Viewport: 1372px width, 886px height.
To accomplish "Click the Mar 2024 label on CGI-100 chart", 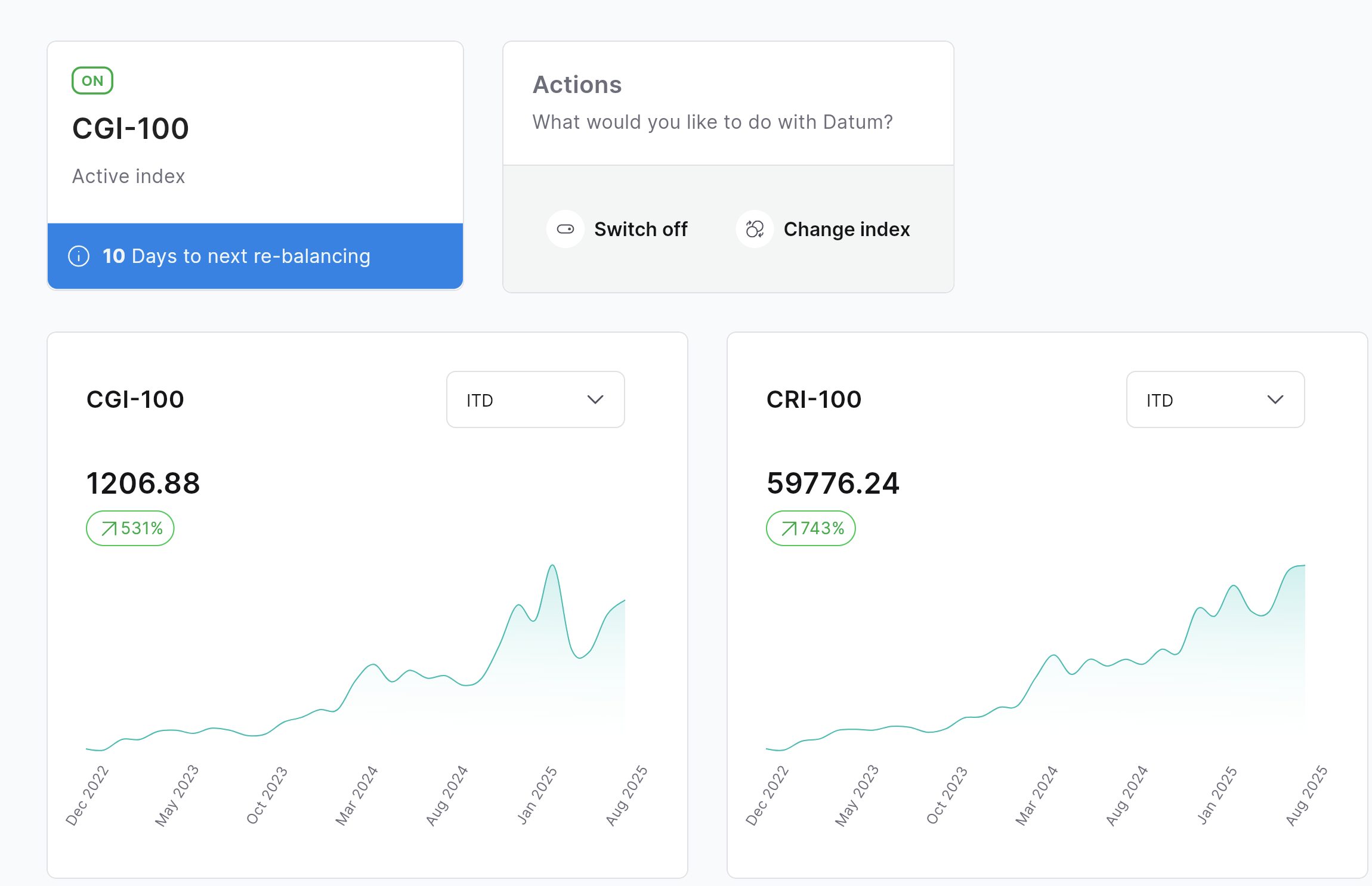I will coord(357,795).
